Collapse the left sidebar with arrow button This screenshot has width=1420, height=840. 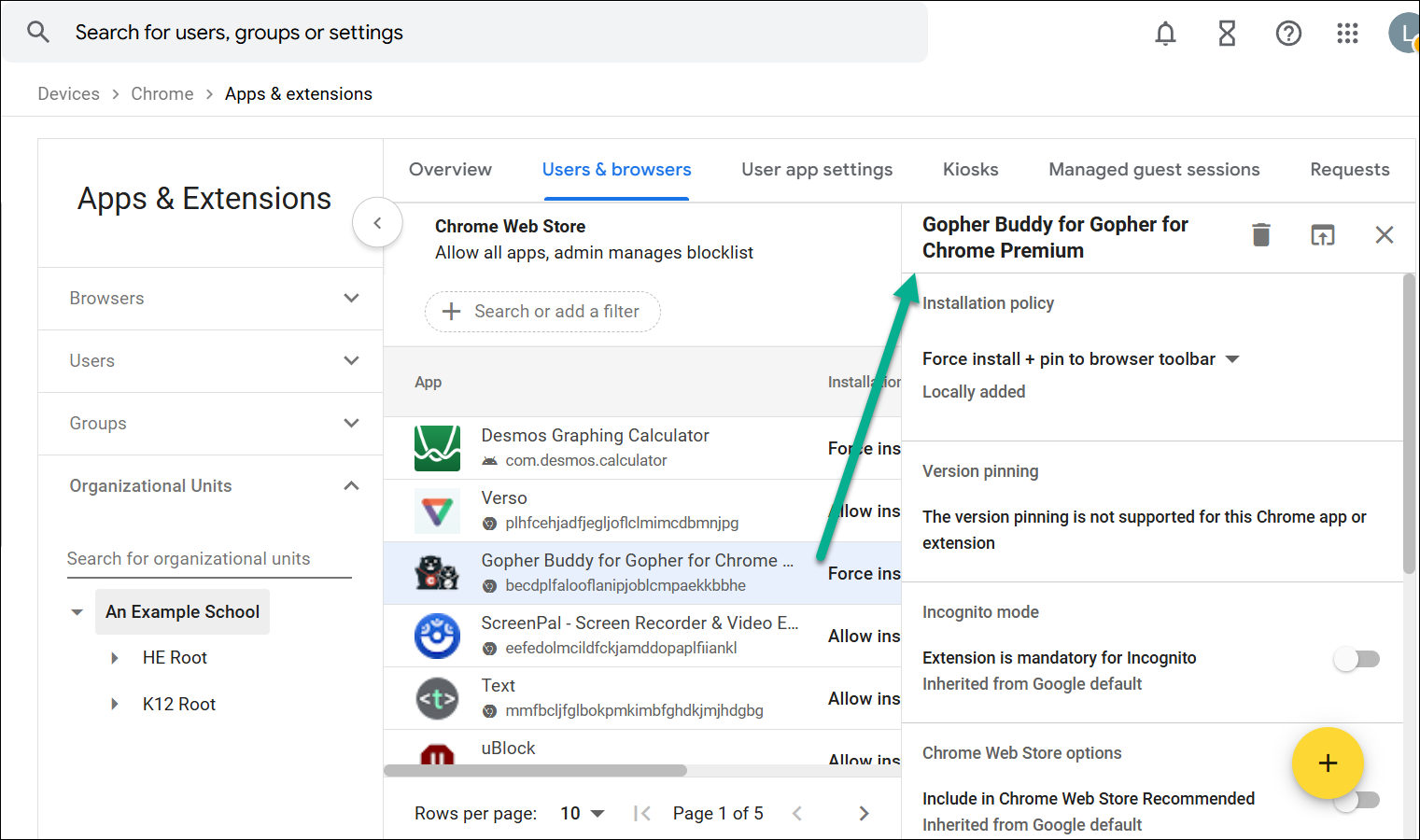(377, 223)
